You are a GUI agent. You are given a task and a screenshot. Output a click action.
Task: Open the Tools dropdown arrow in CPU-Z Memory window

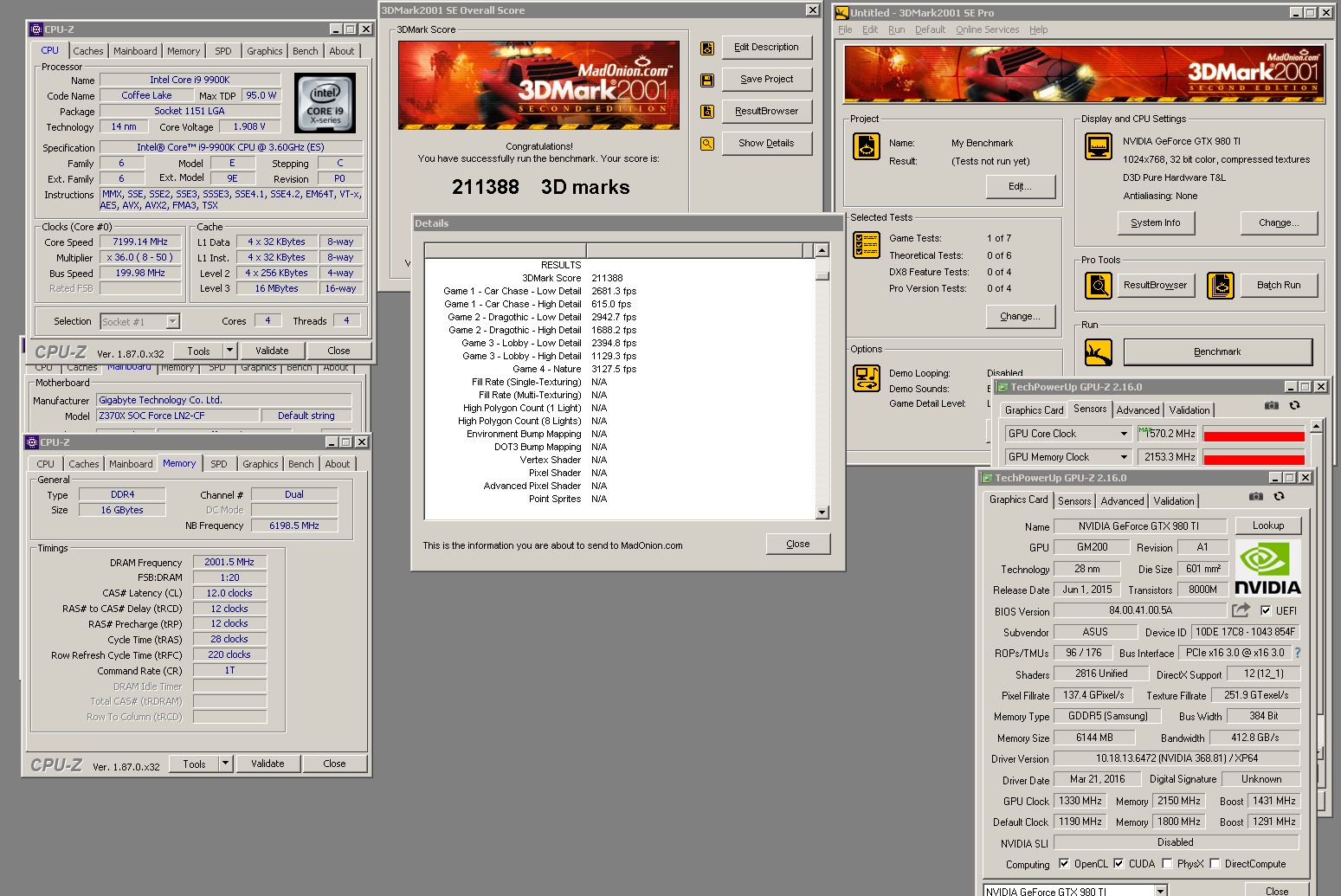tap(225, 764)
